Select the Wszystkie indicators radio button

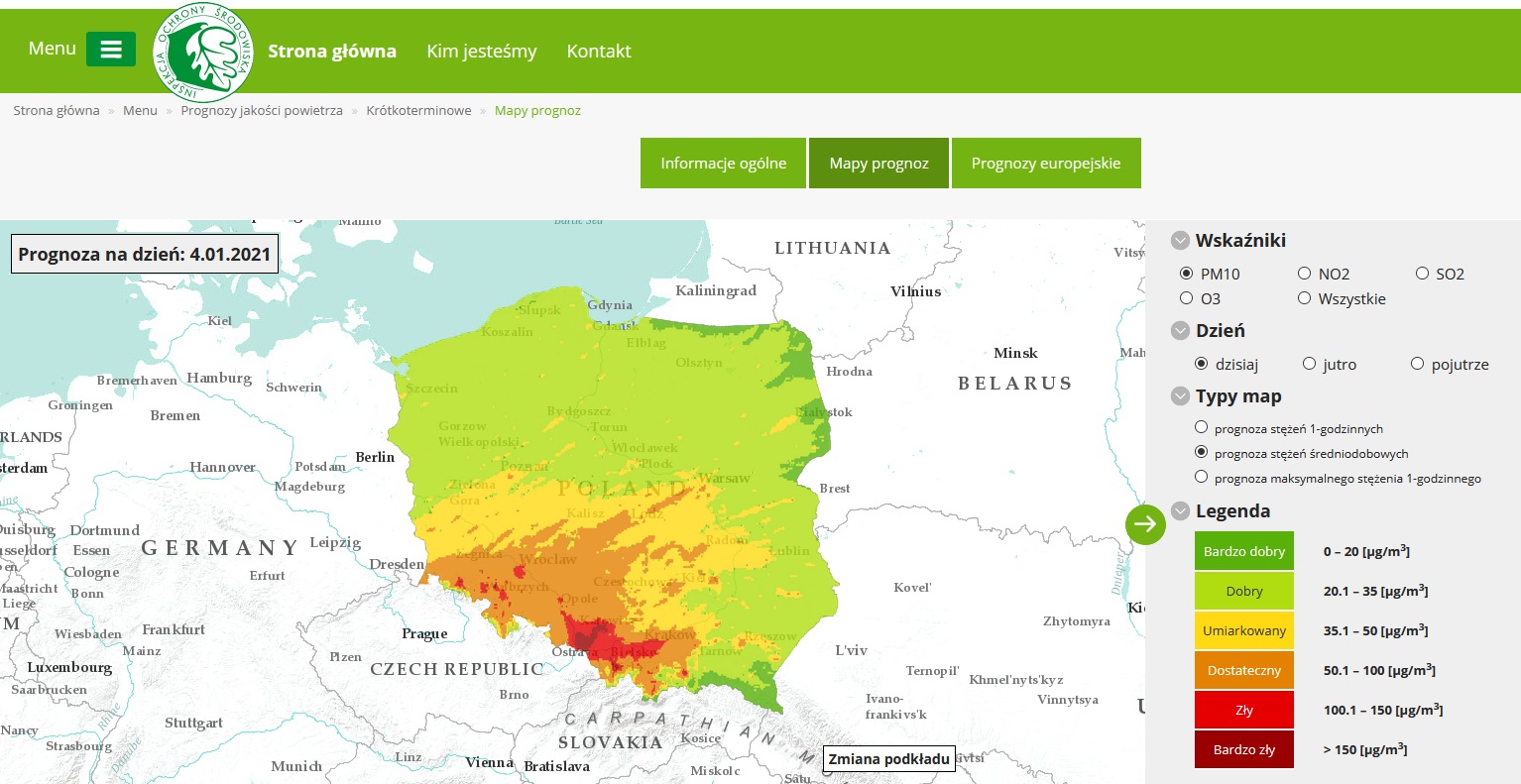[1305, 297]
